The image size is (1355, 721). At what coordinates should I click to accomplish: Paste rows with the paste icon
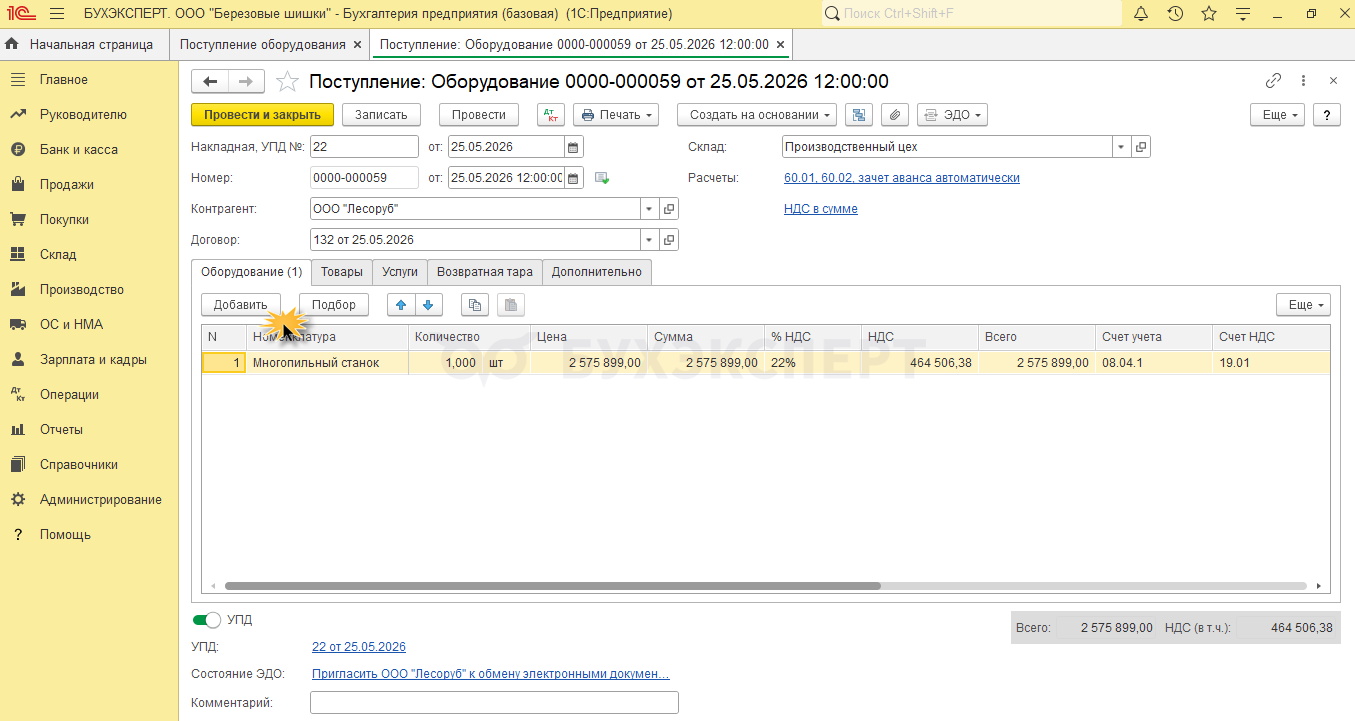510,305
